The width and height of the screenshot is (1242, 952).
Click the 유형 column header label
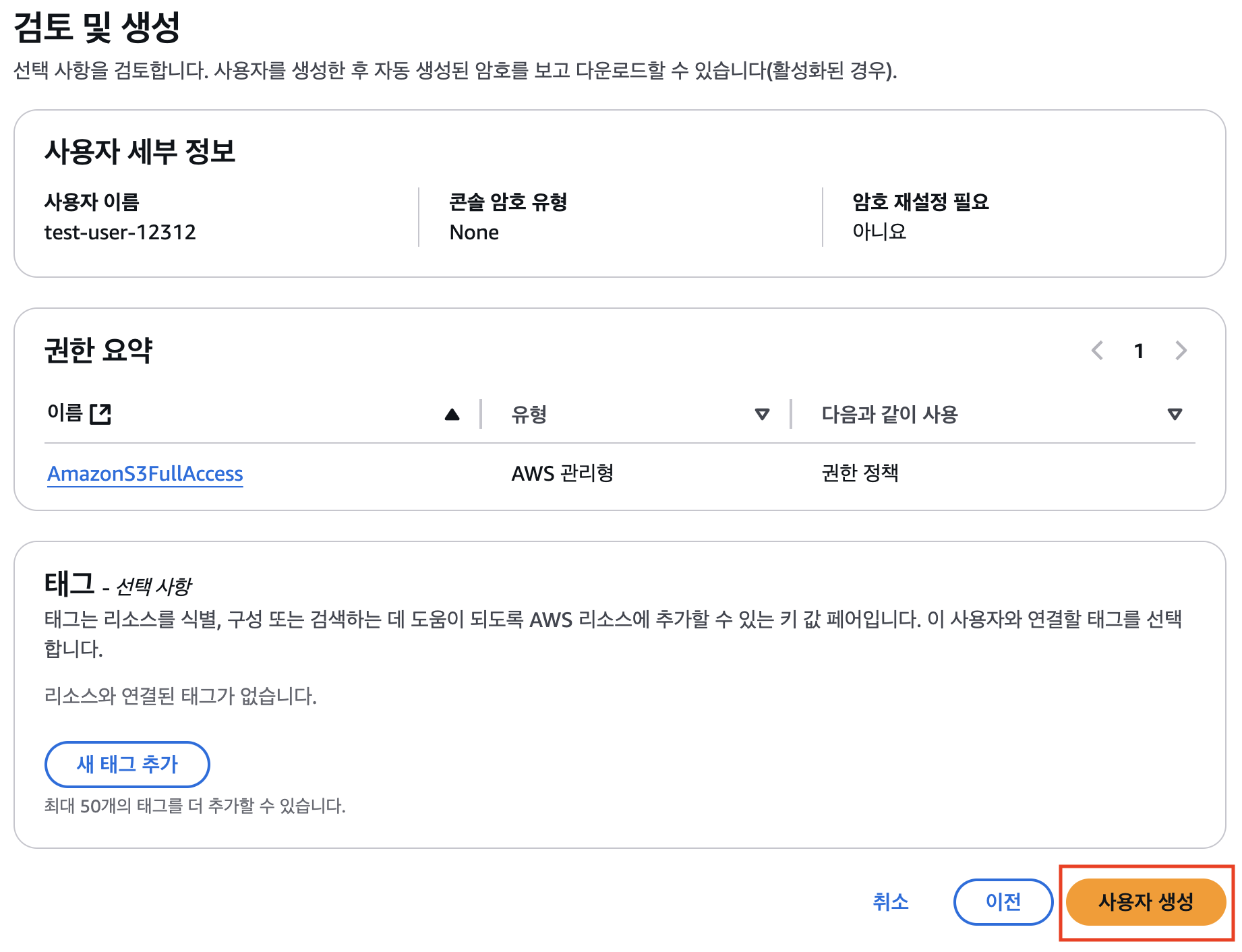pos(529,414)
